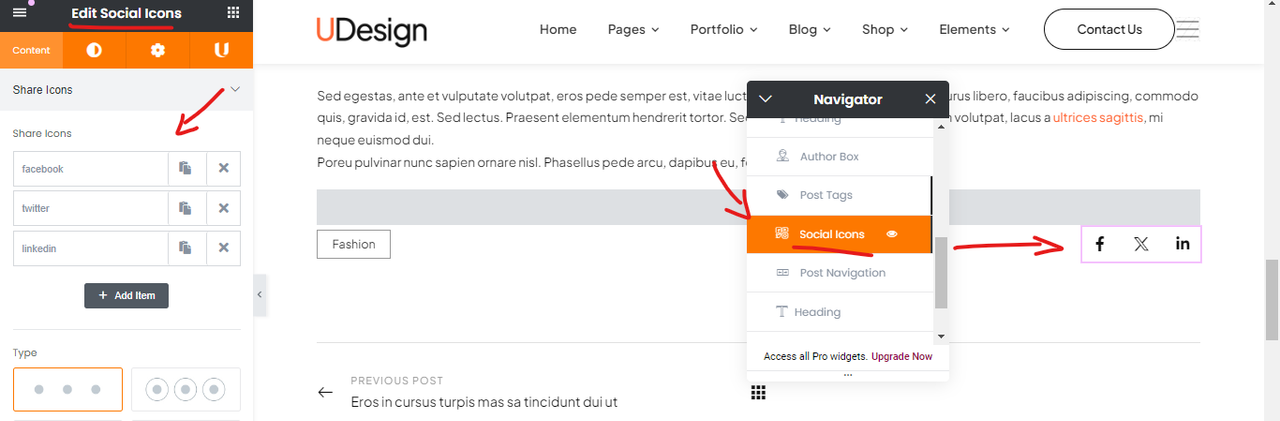Click the X (Twitter) share icon
The height and width of the screenshot is (421, 1280).
point(1141,244)
